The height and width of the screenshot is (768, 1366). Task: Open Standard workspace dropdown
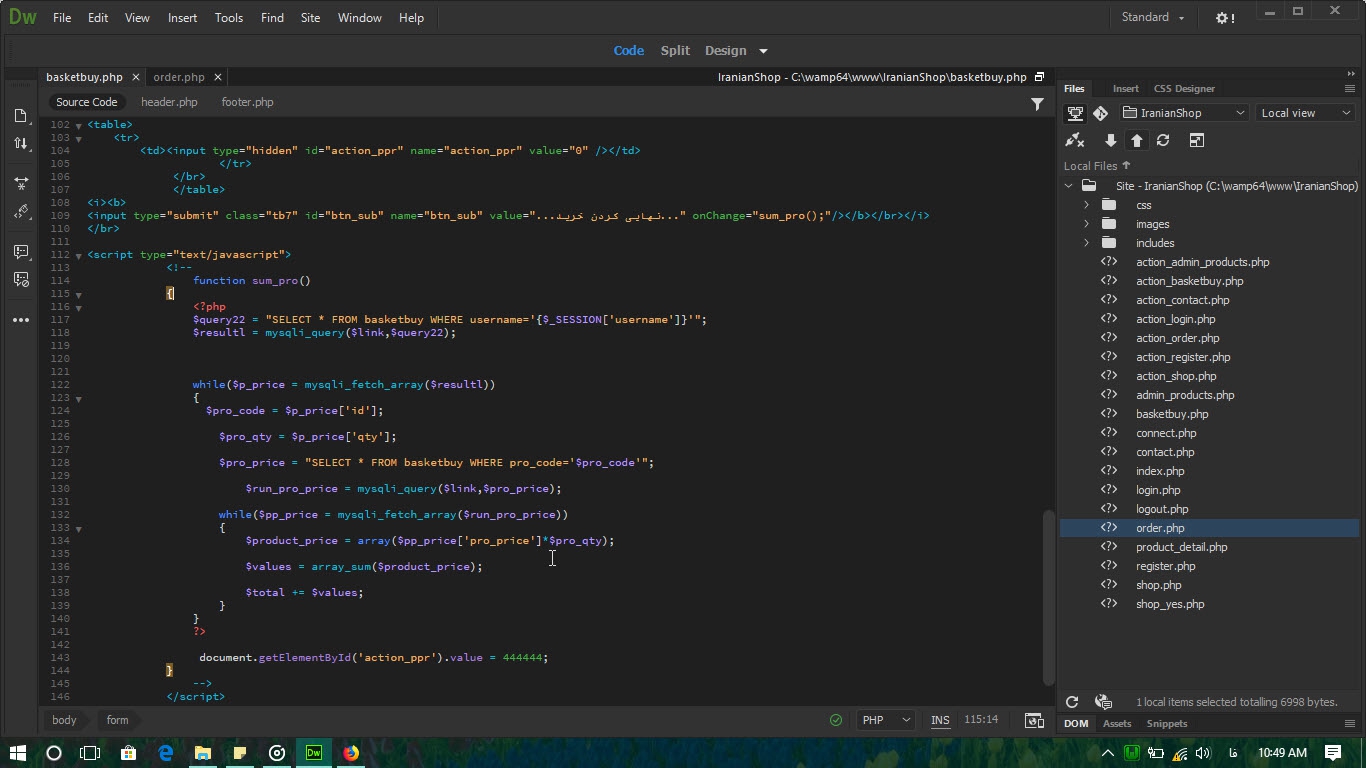(1153, 18)
